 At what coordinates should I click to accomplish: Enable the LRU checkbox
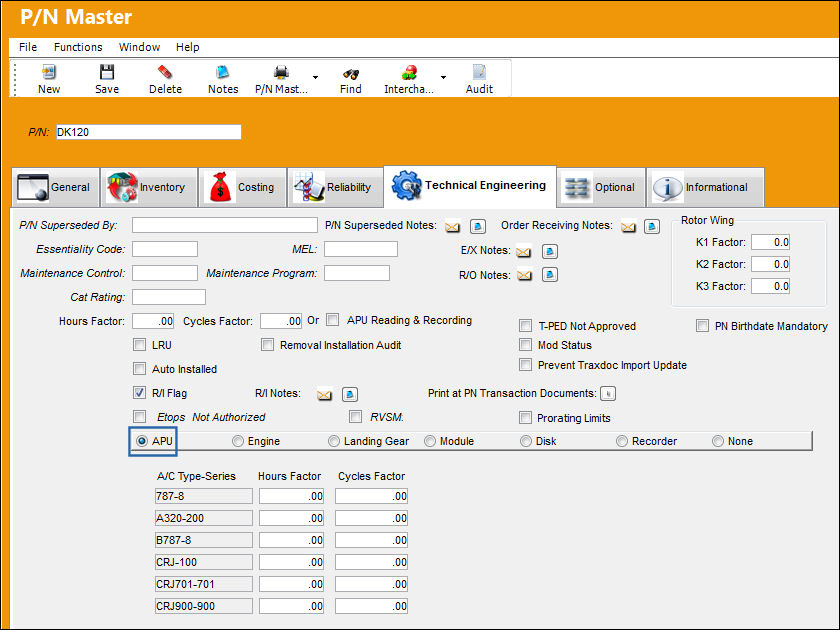click(139, 344)
